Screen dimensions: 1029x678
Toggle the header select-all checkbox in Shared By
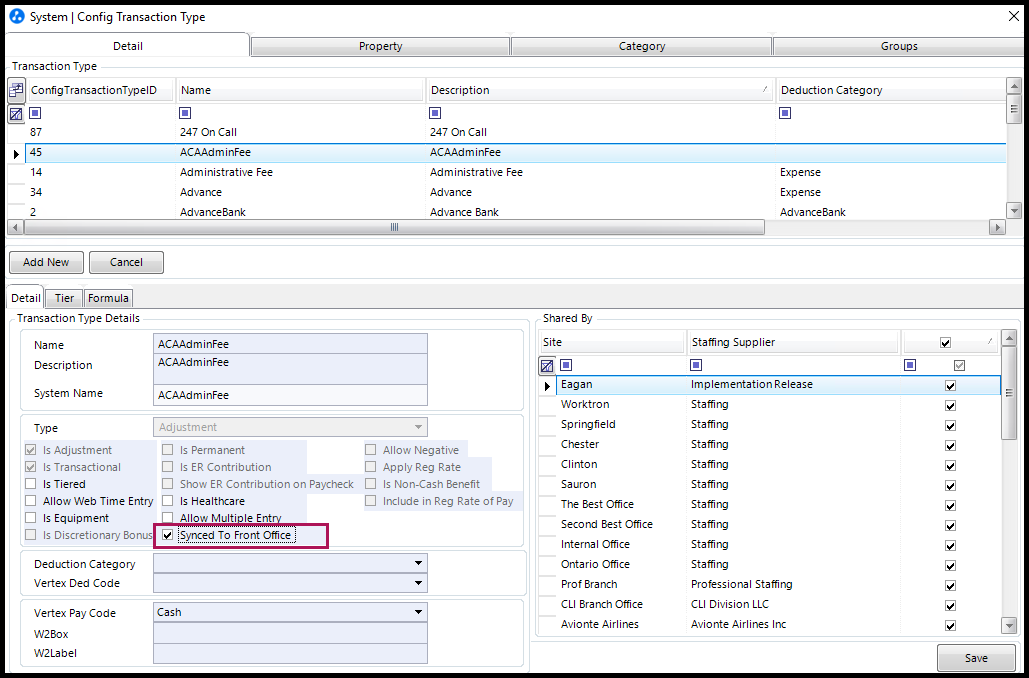pyautogui.click(x=946, y=343)
